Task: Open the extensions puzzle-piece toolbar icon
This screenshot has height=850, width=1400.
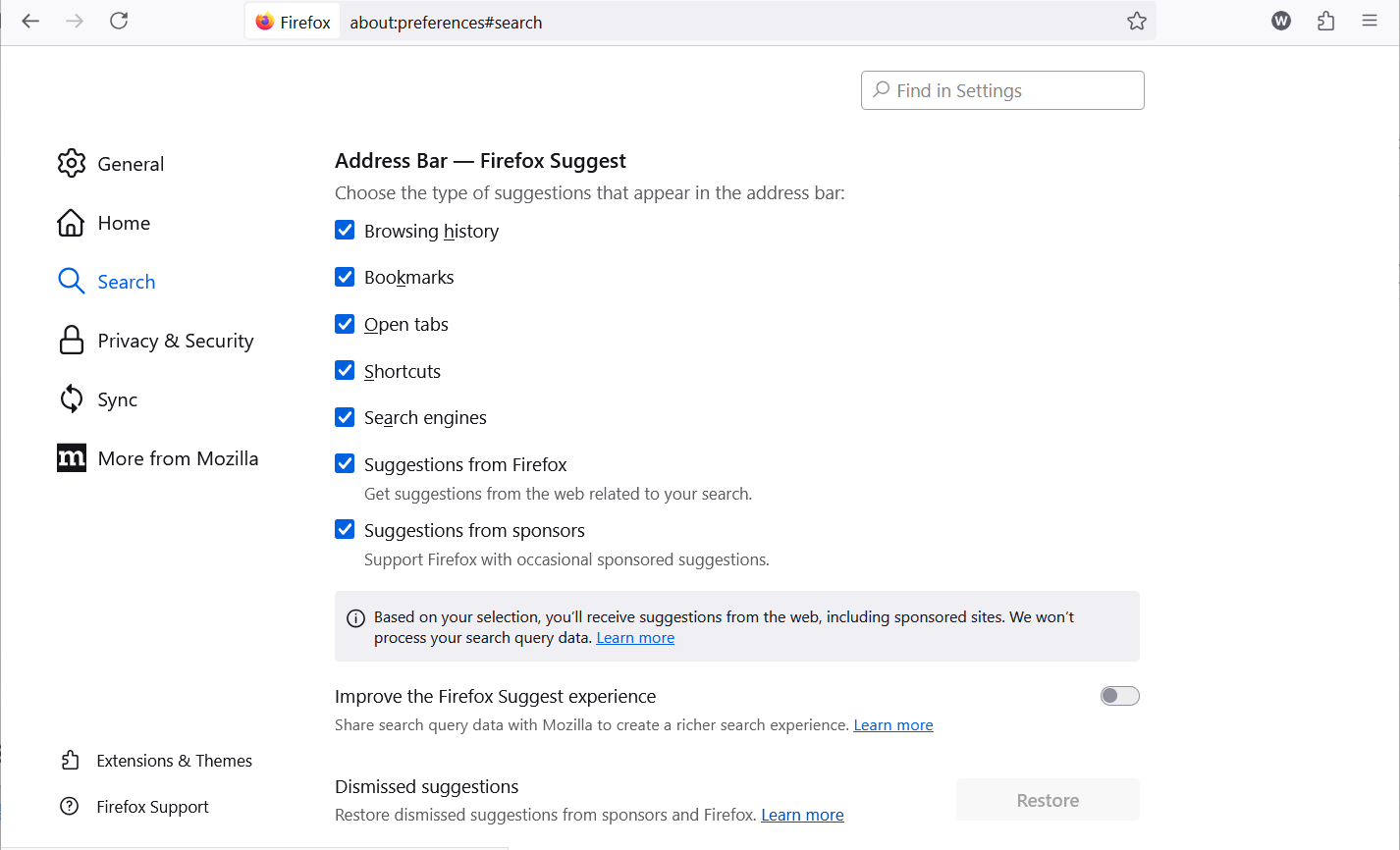Action: point(1325,20)
